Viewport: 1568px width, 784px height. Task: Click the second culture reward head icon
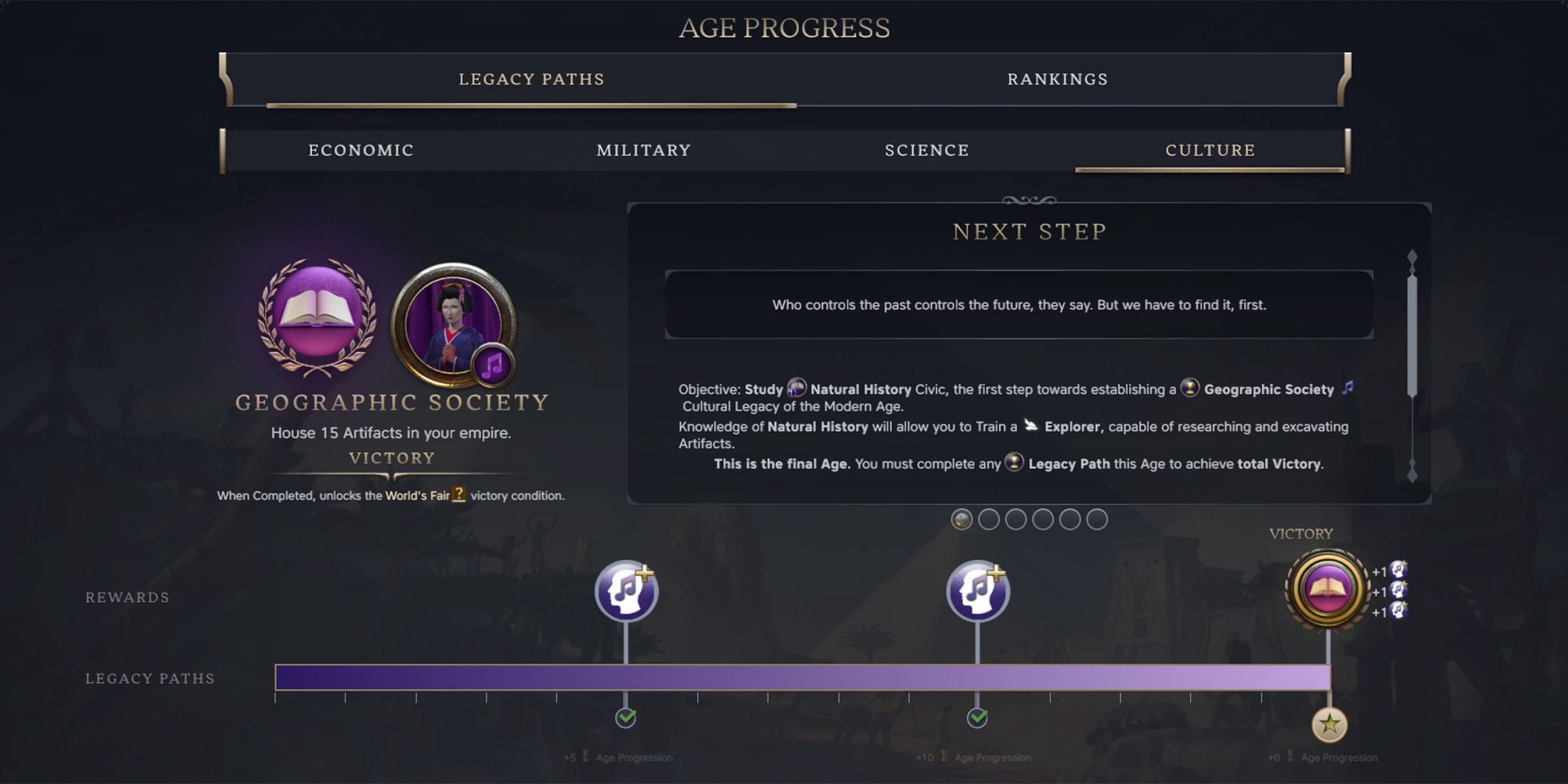coord(978,591)
